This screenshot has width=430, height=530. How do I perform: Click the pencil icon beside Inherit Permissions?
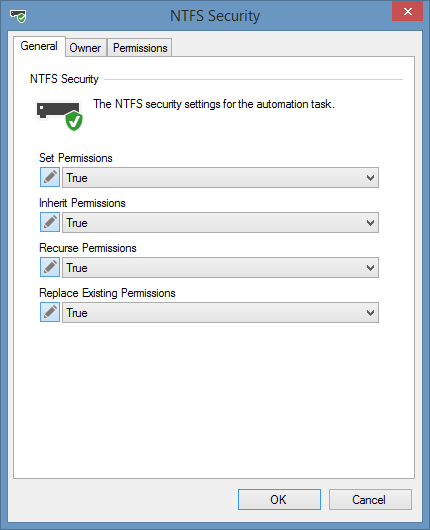coord(50,222)
